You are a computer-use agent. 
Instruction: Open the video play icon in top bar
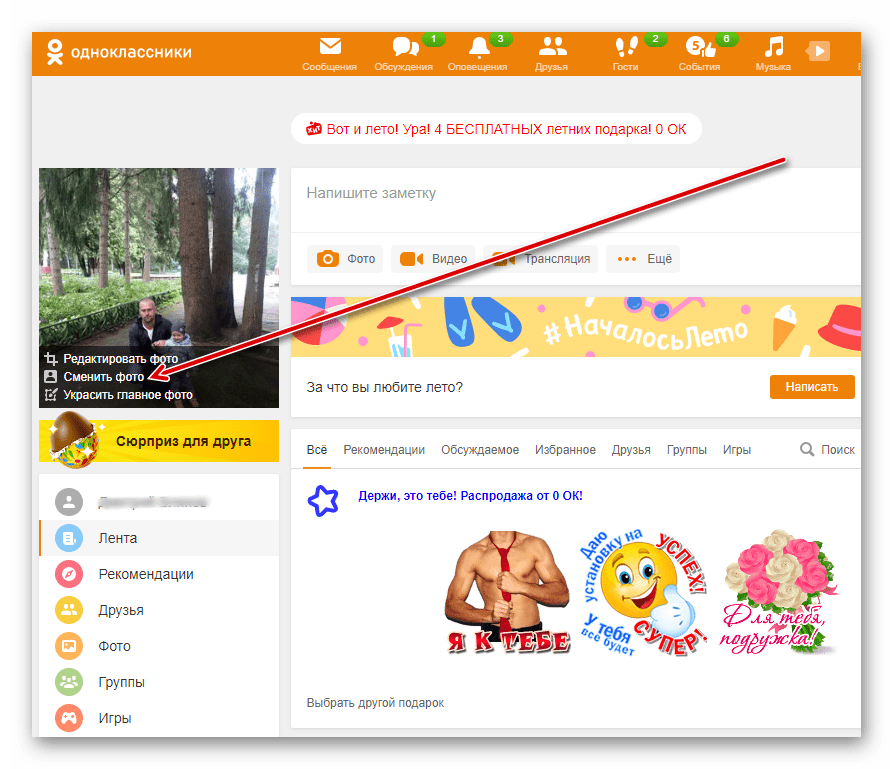coord(818,51)
